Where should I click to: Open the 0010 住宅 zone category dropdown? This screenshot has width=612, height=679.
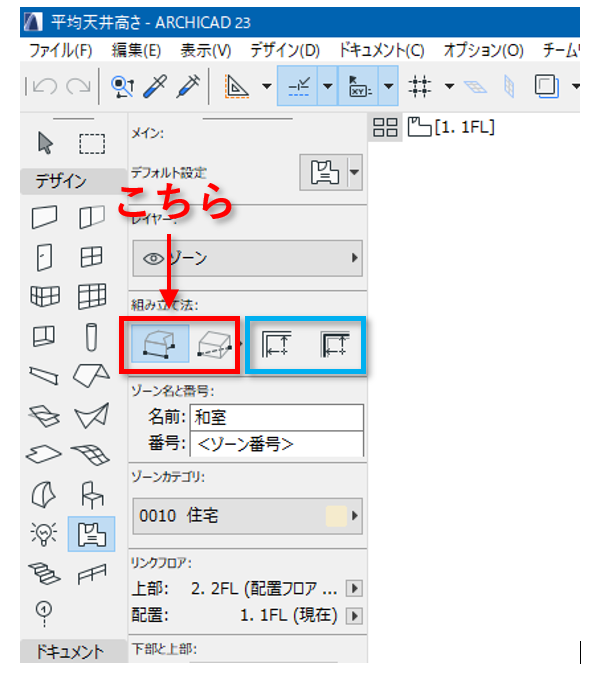tap(247, 516)
